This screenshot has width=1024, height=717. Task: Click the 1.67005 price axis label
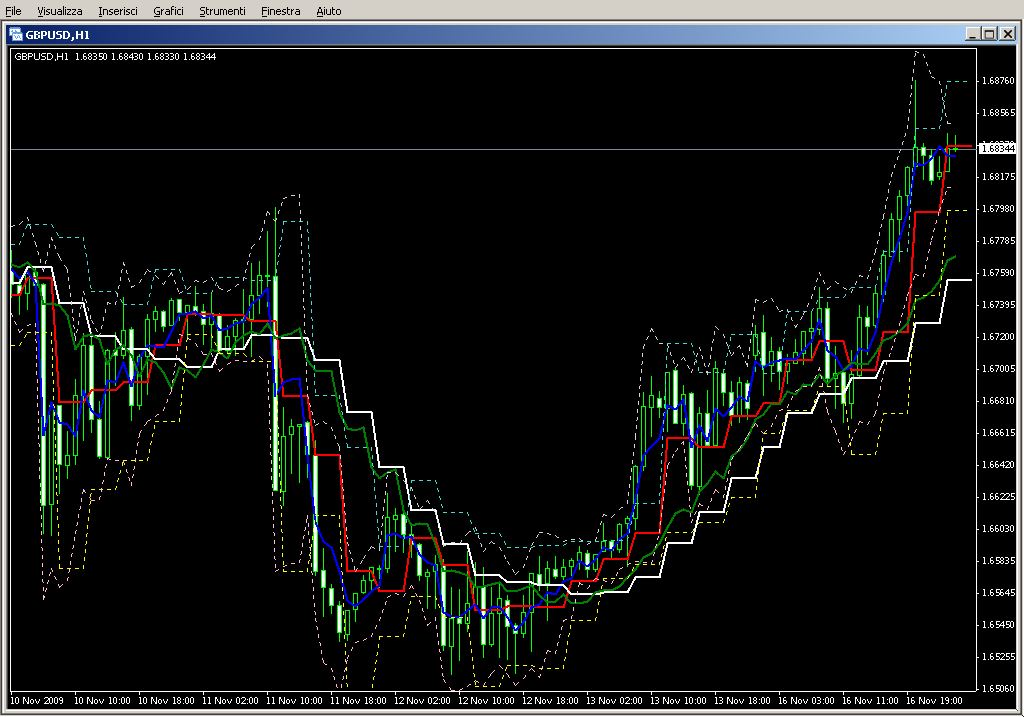pyautogui.click(x=999, y=369)
